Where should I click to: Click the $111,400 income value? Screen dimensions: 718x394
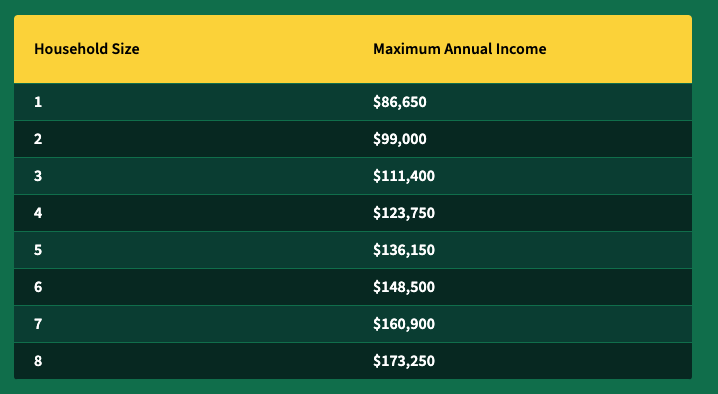click(x=404, y=176)
